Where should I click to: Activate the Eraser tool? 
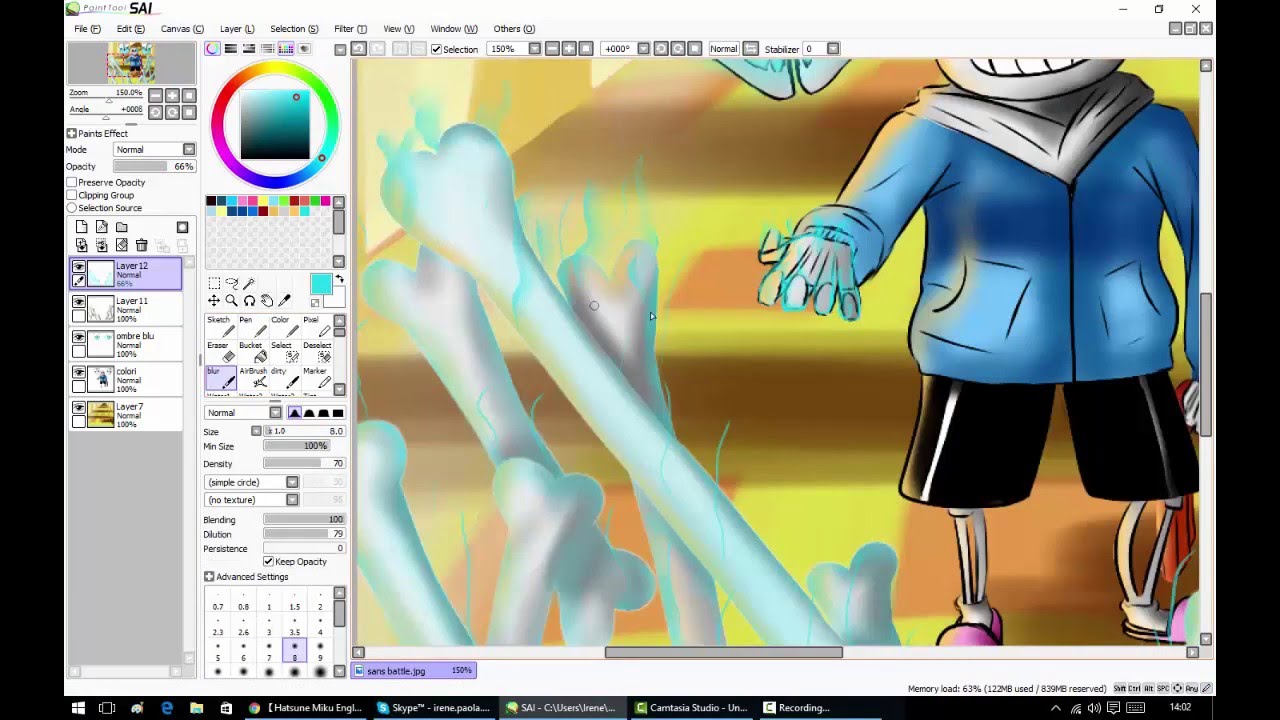[x=221, y=352]
